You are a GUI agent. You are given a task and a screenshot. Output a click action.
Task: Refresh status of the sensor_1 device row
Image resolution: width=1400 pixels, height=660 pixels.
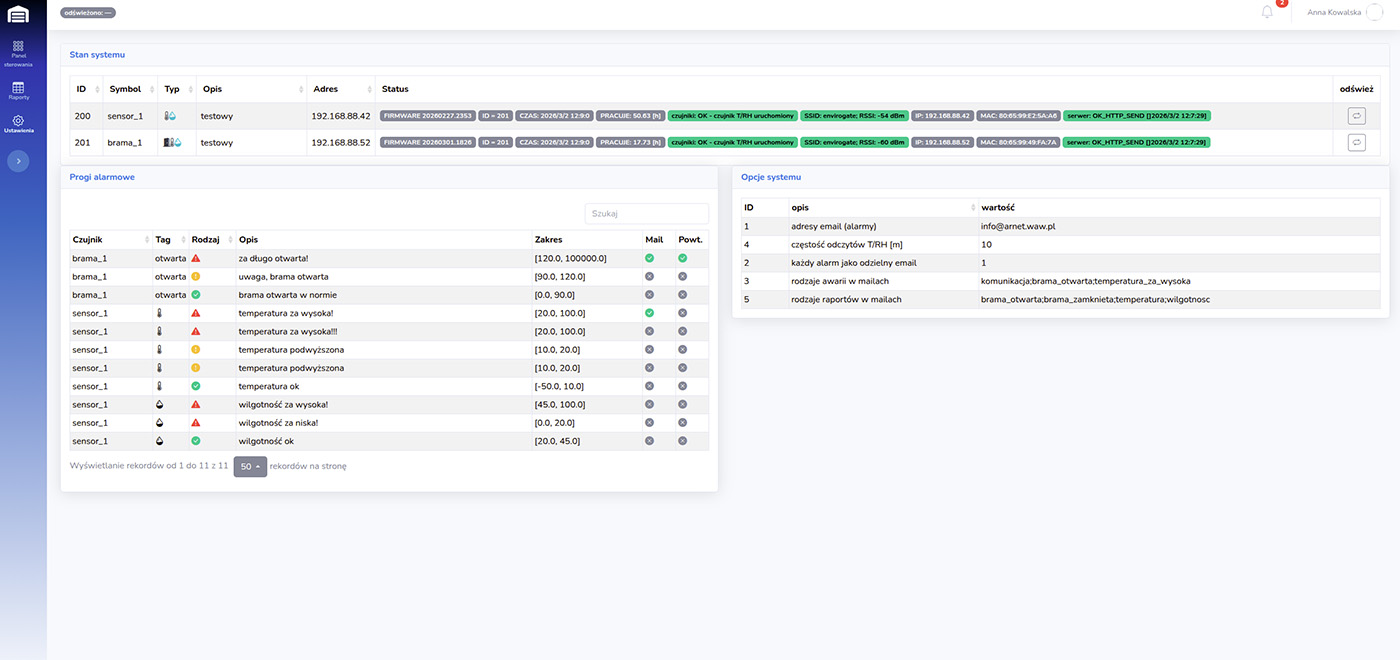1356,116
